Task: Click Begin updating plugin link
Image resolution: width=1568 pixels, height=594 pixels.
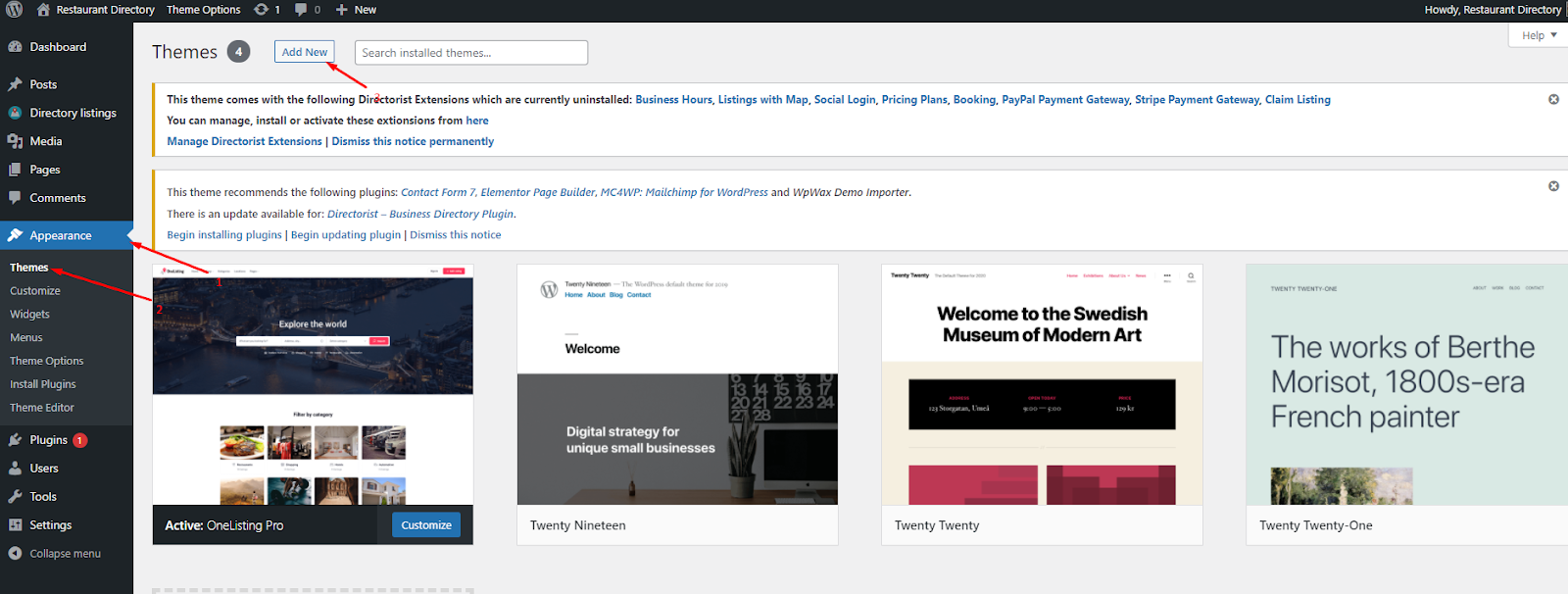Action: [x=346, y=235]
